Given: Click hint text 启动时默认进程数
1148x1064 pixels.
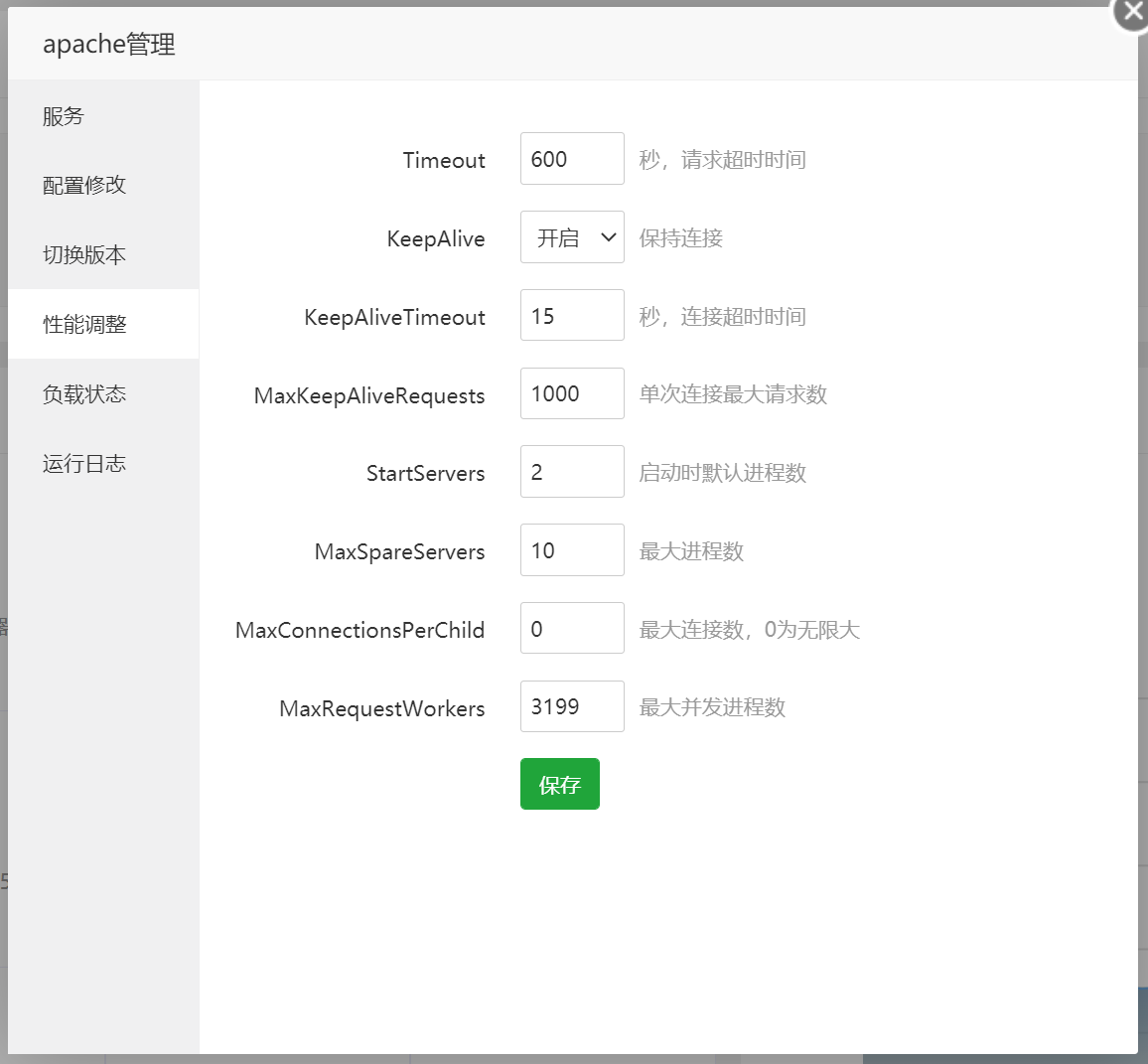Looking at the screenshot, I should 722,472.
